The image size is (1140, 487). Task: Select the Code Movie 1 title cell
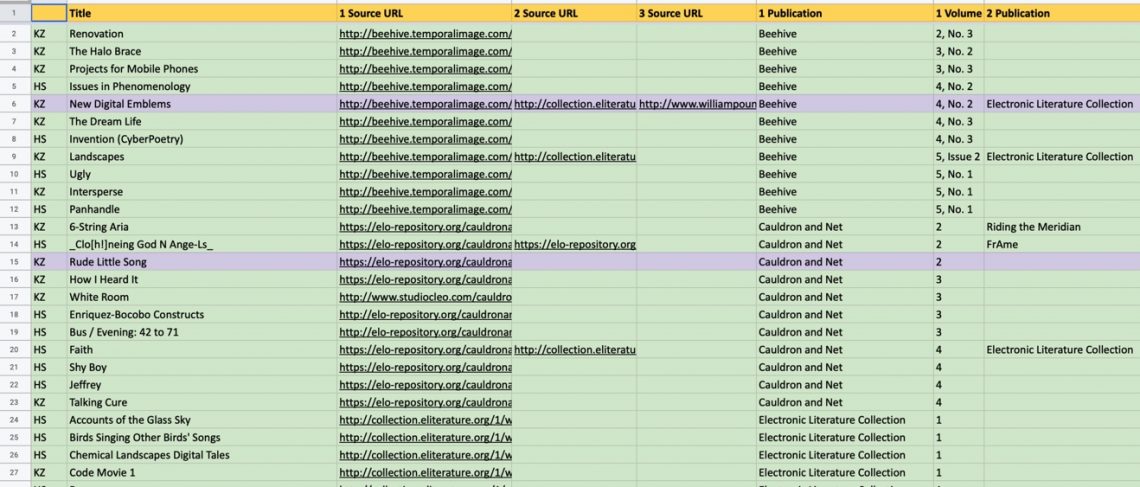(202, 472)
